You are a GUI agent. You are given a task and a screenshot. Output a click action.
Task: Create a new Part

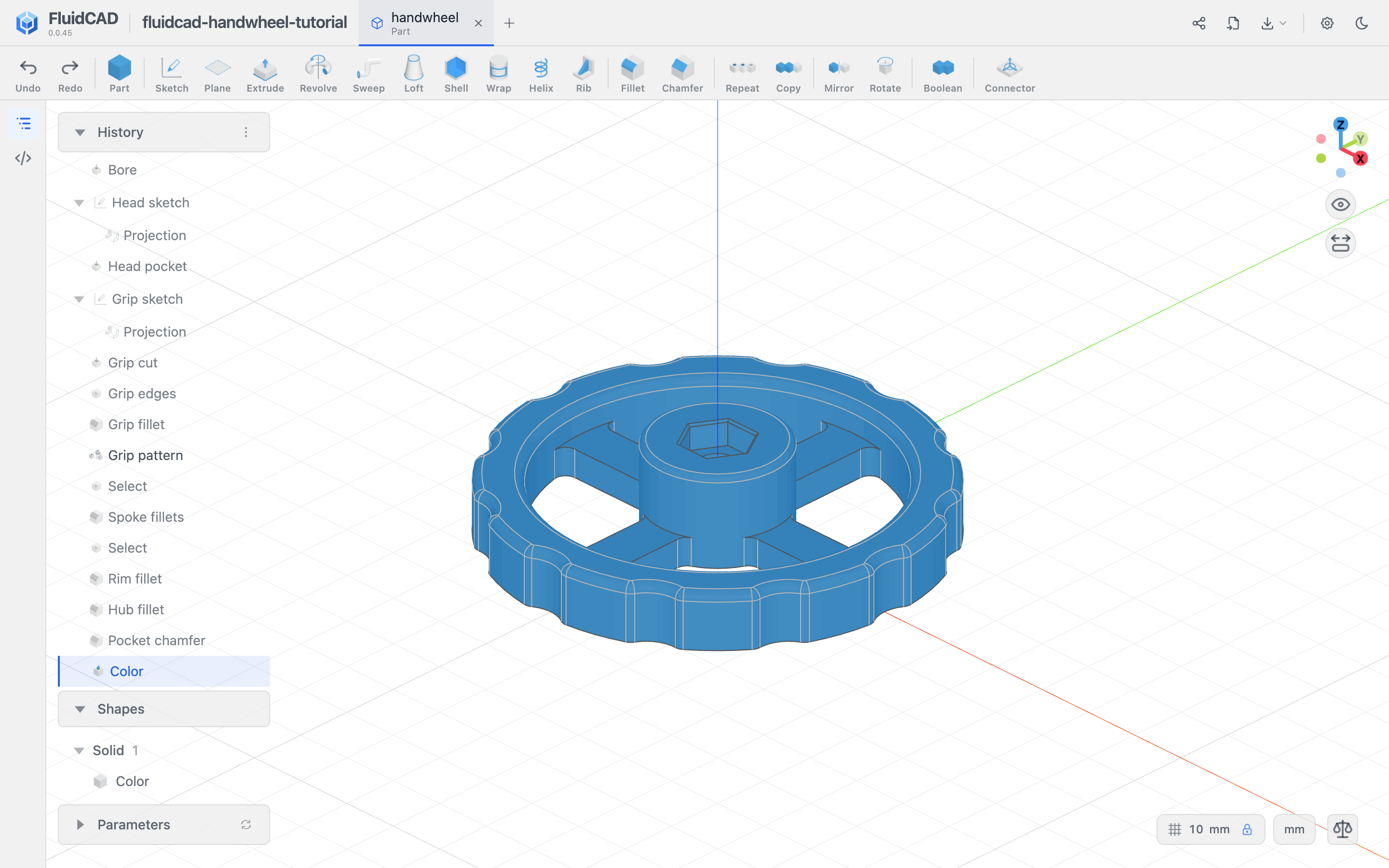click(120, 74)
